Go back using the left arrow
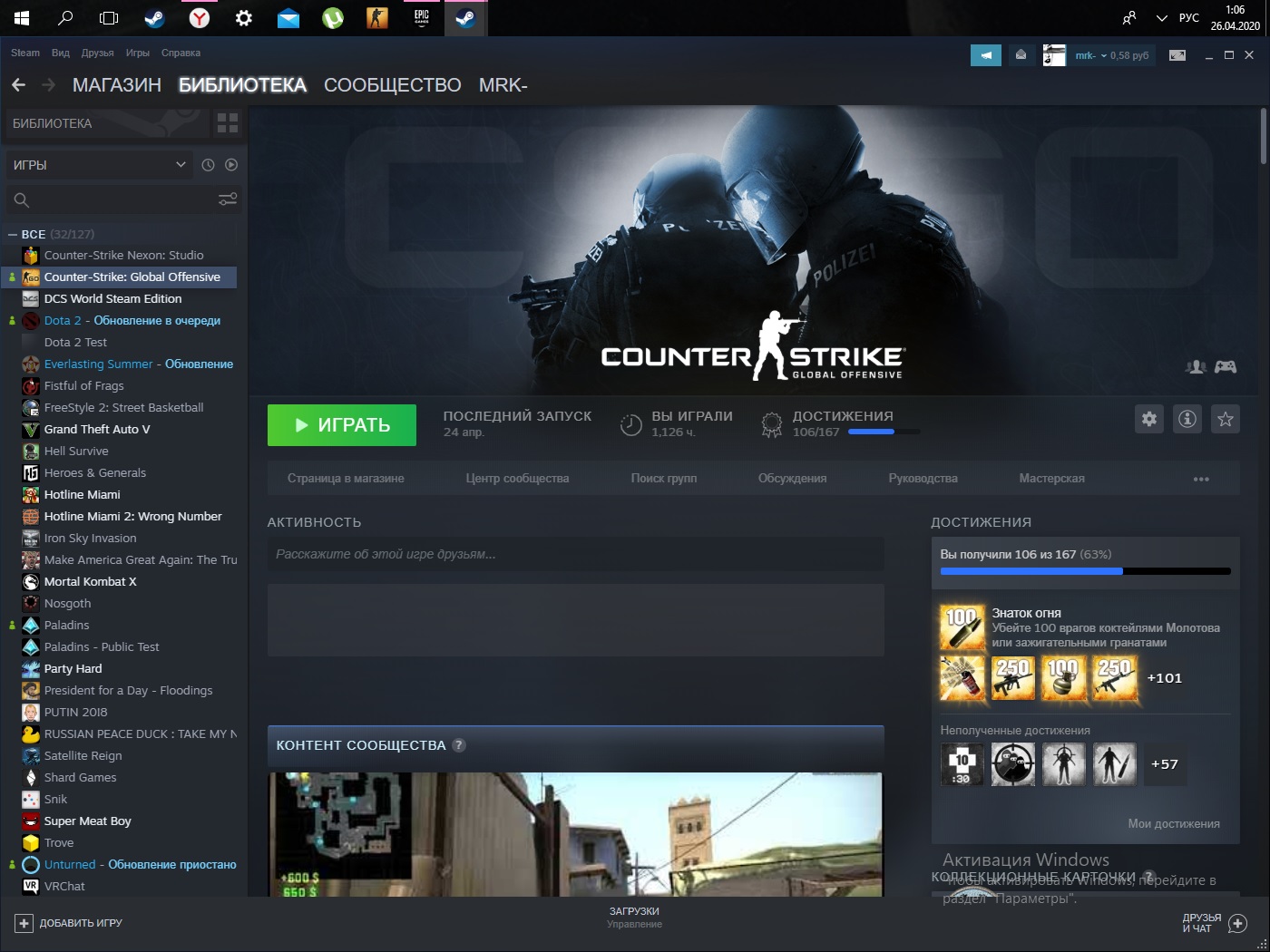 pyautogui.click(x=18, y=84)
